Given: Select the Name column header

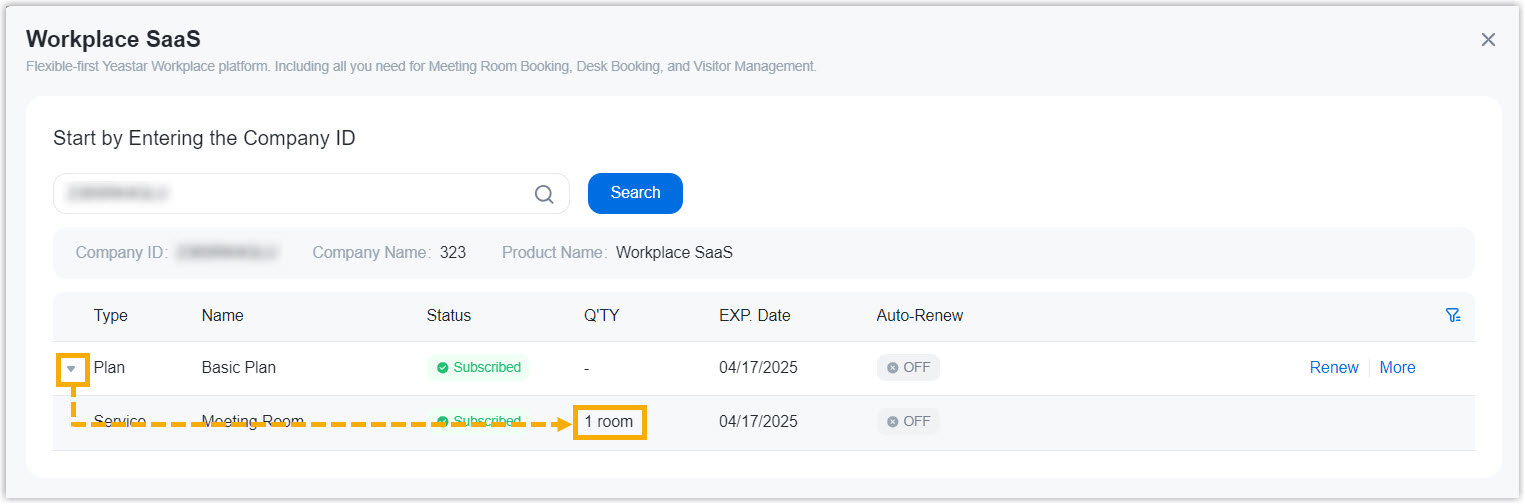Looking at the screenshot, I should tap(222, 316).
